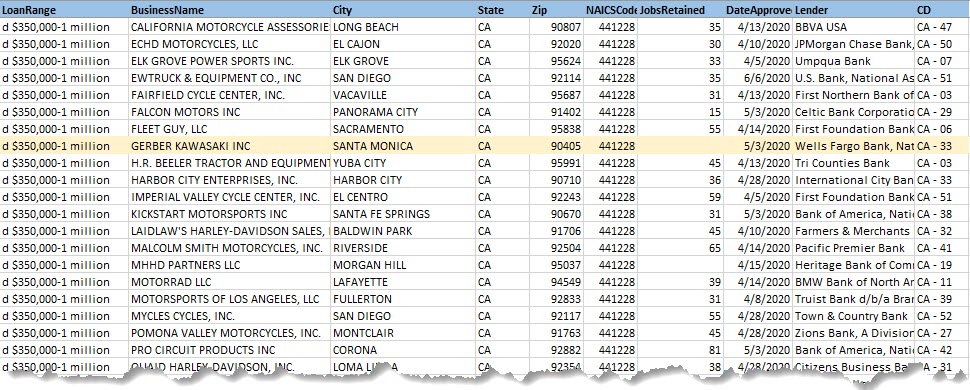
Task: Select the CD column header
Action: click(942, 11)
